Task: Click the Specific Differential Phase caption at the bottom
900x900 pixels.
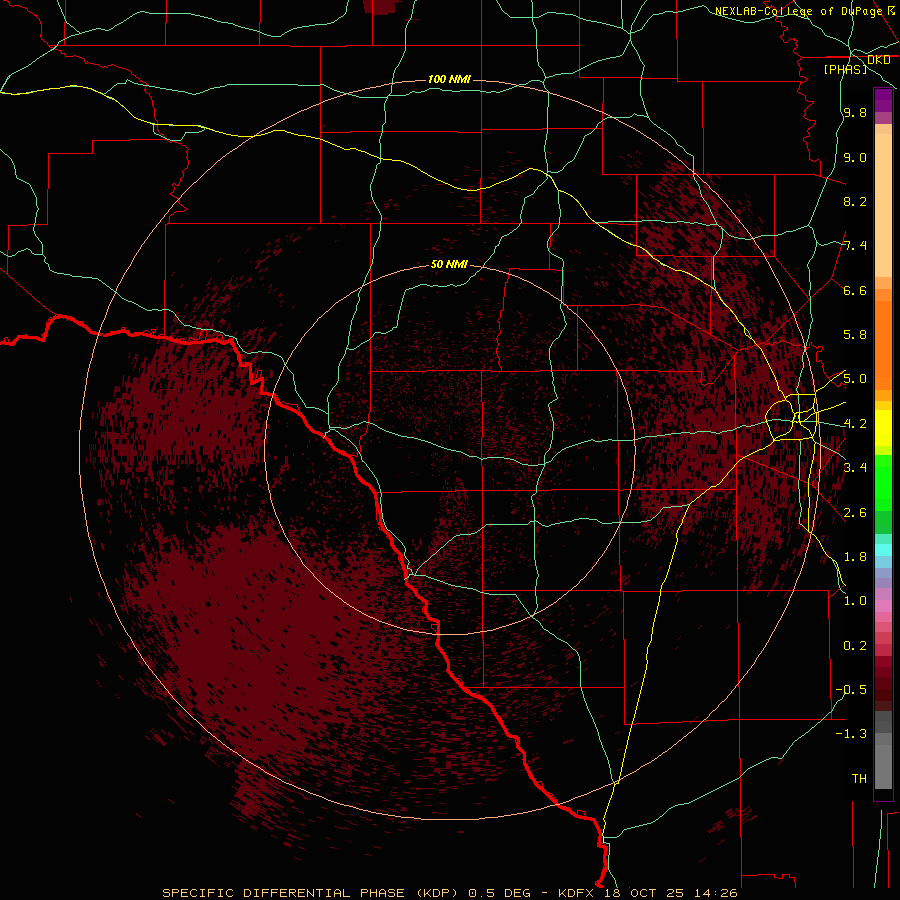Action: [449, 893]
